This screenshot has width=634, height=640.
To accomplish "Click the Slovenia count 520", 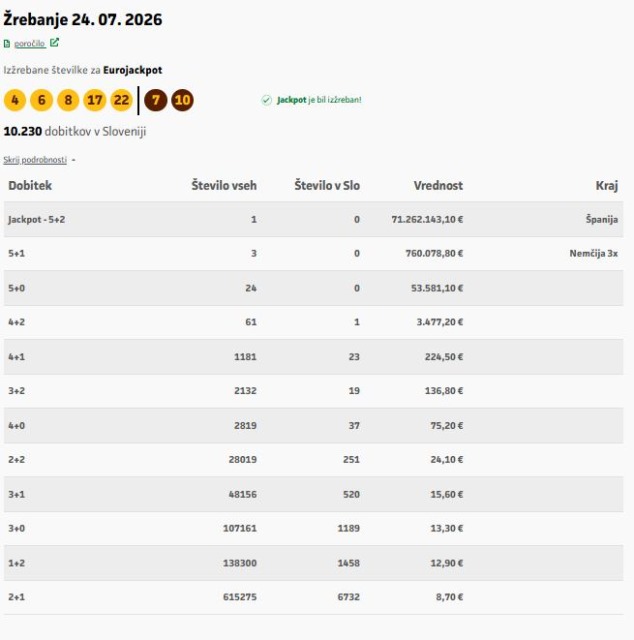I will tap(351, 494).
